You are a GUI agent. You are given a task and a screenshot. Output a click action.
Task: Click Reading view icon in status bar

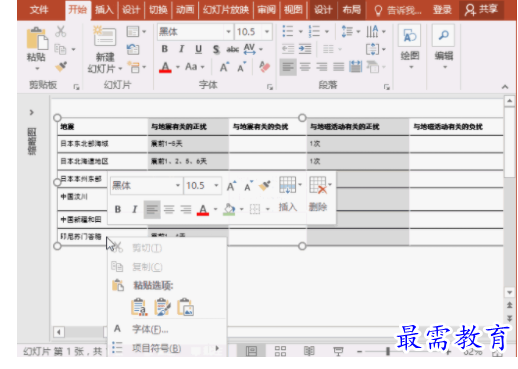pyautogui.click(x=309, y=351)
